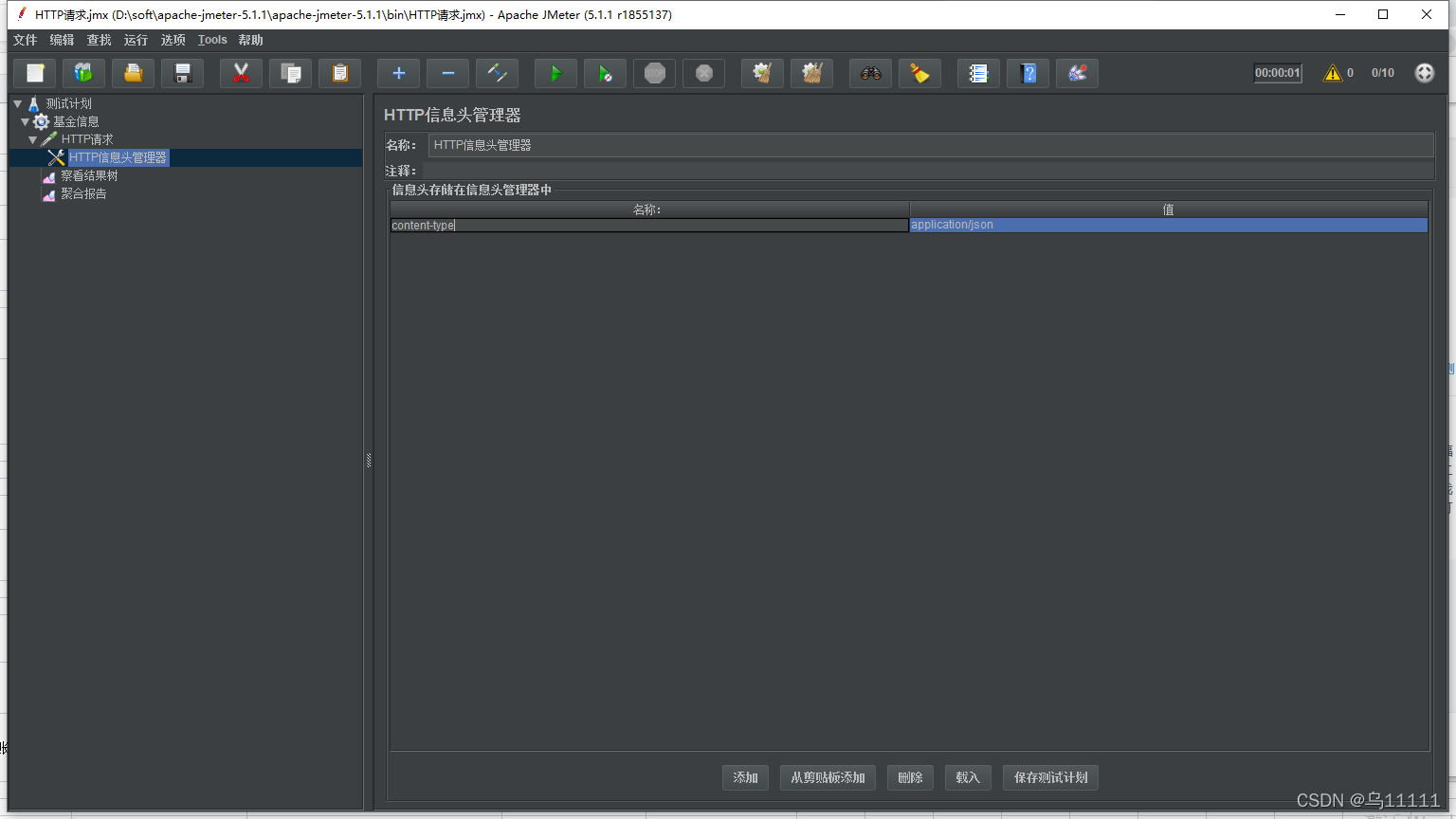Open the Tools menu
The width and height of the screenshot is (1456, 819).
[x=212, y=40]
